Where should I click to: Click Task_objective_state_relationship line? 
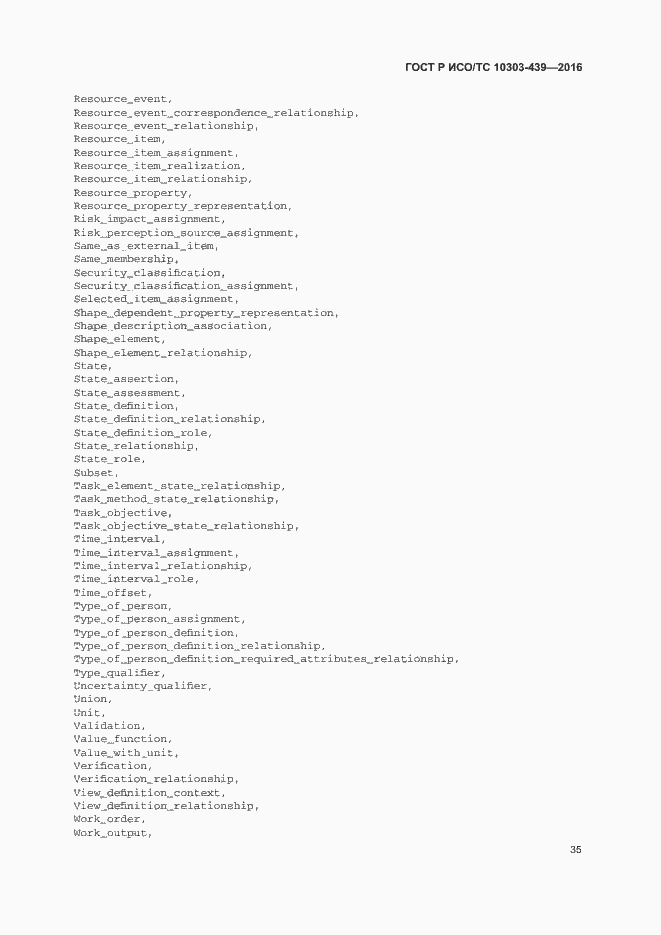186,526
